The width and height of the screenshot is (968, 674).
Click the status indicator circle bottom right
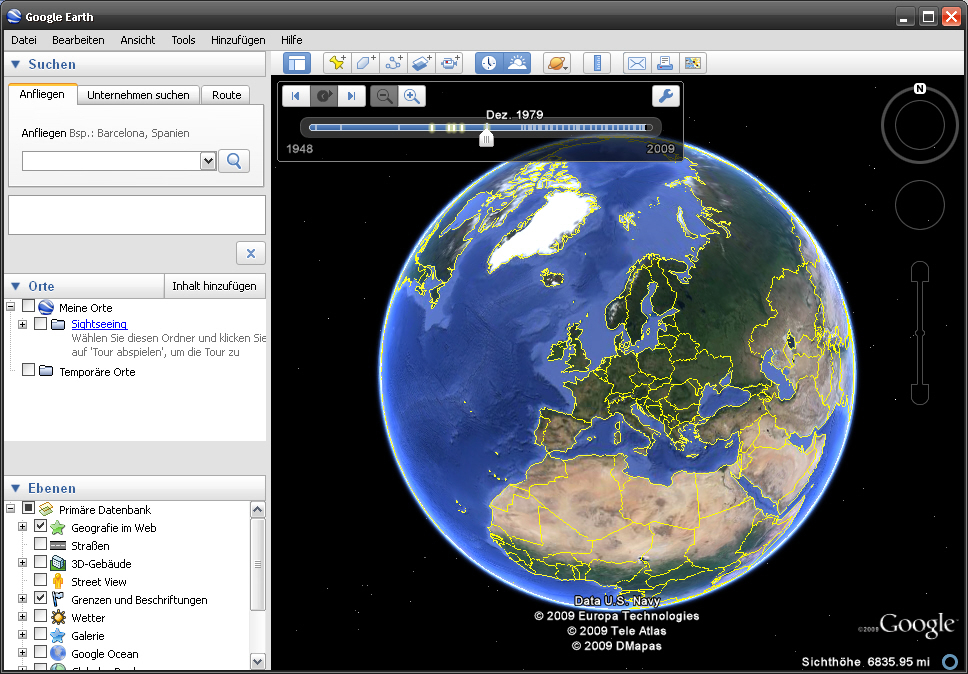click(x=950, y=662)
